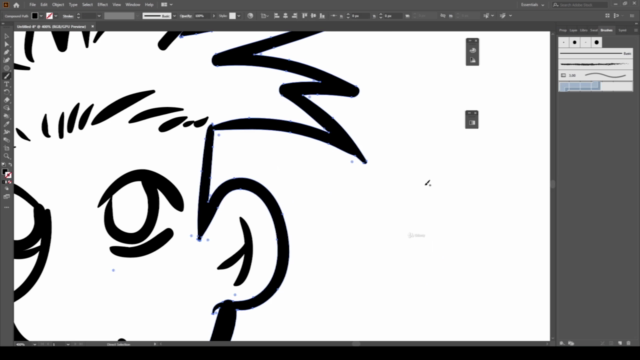
Task: Click the Stroke label link
Action: coord(68,16)
